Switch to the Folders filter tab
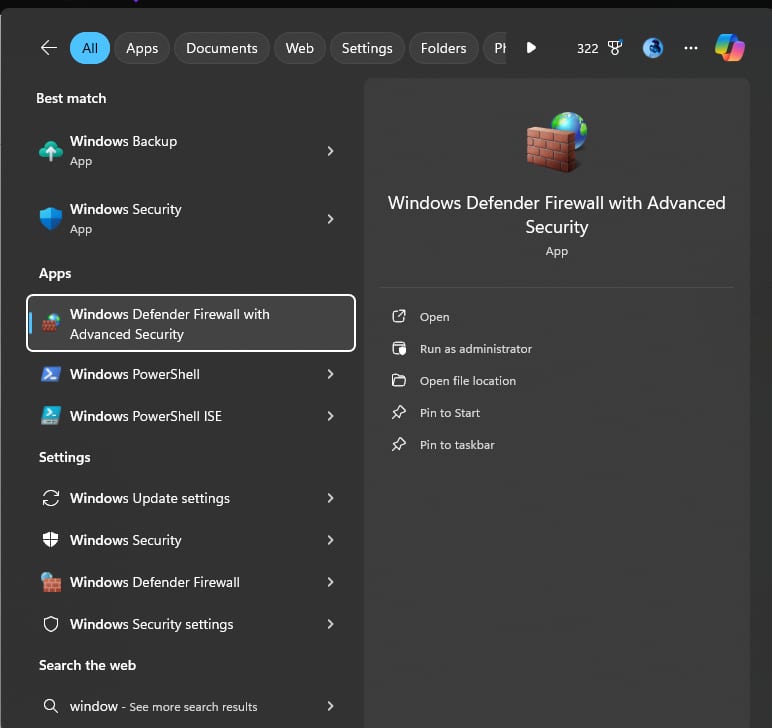The width and height of the screenshot is (772, 728). (x=443, y=48)
